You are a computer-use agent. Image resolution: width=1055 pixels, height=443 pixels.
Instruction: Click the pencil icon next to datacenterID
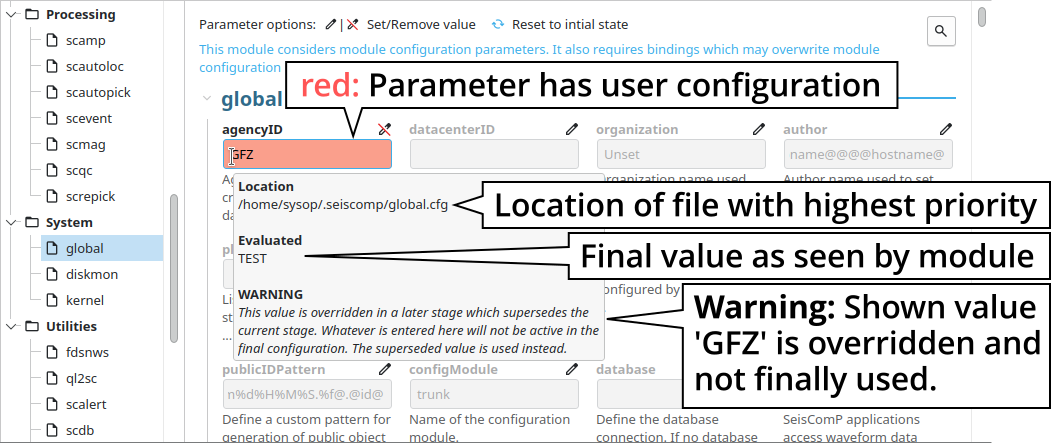coord(572,129)
